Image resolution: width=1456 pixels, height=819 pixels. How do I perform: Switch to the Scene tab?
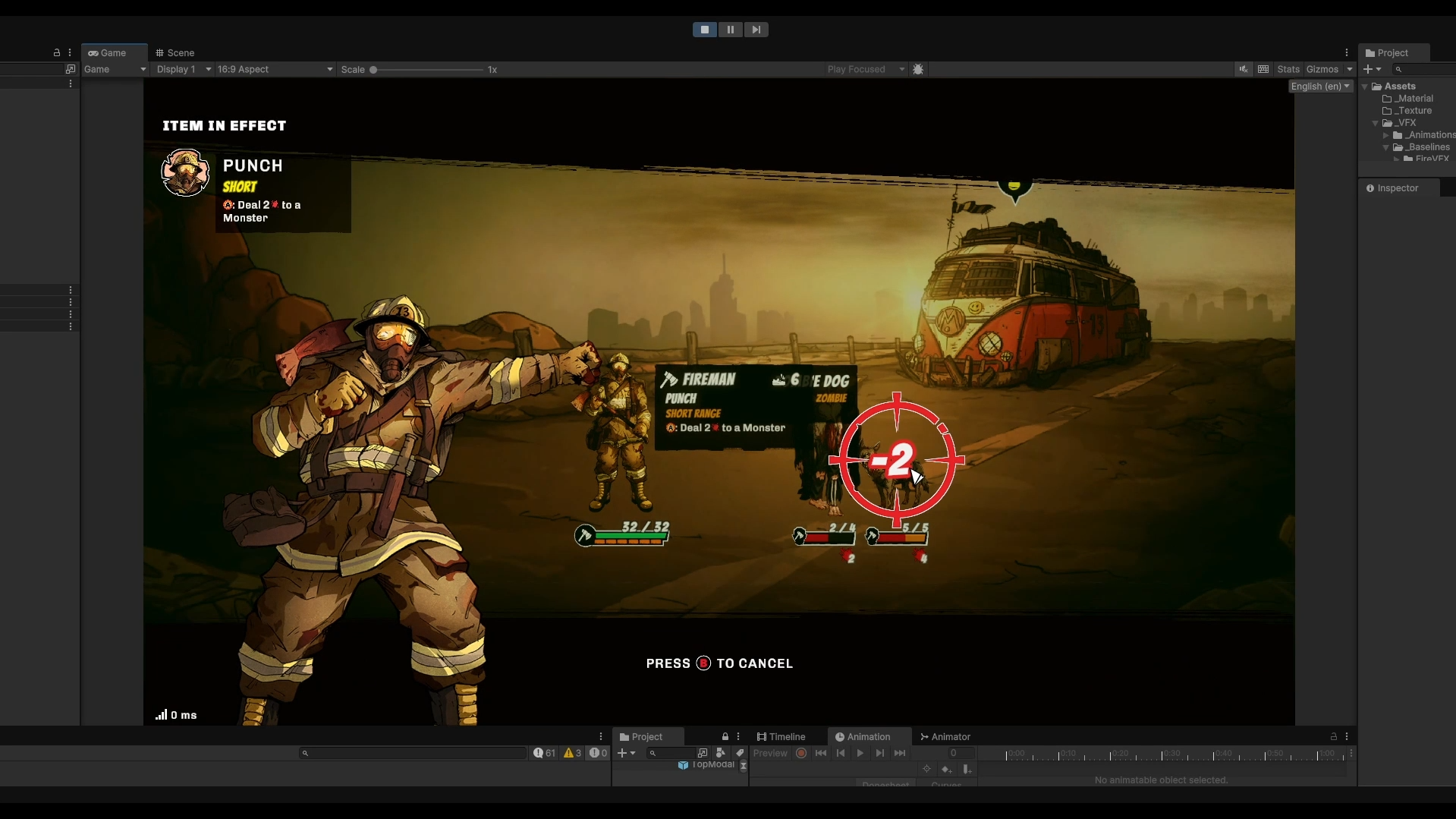pos(175,53)
